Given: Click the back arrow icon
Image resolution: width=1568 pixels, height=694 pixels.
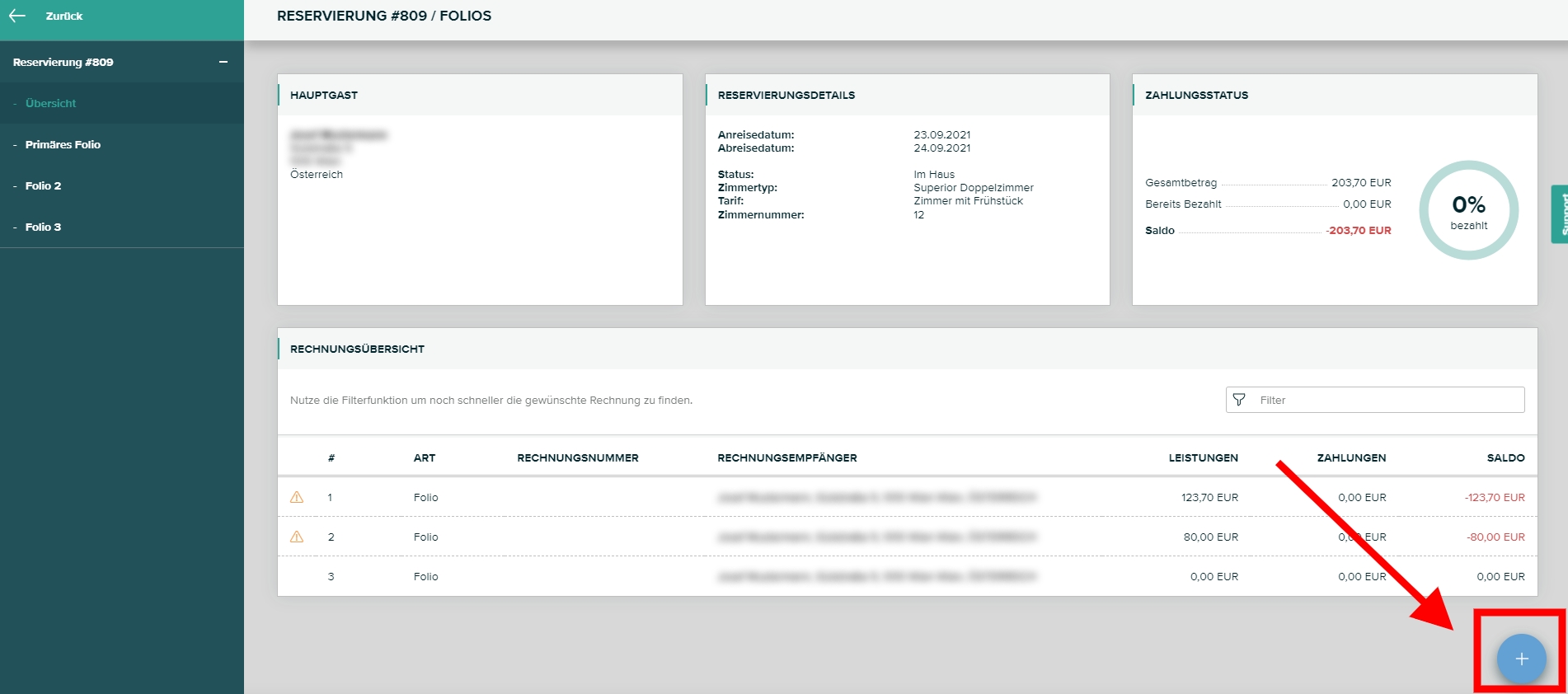Looking at the screenshot, I should pyautogui.click(x=17, y=16).
